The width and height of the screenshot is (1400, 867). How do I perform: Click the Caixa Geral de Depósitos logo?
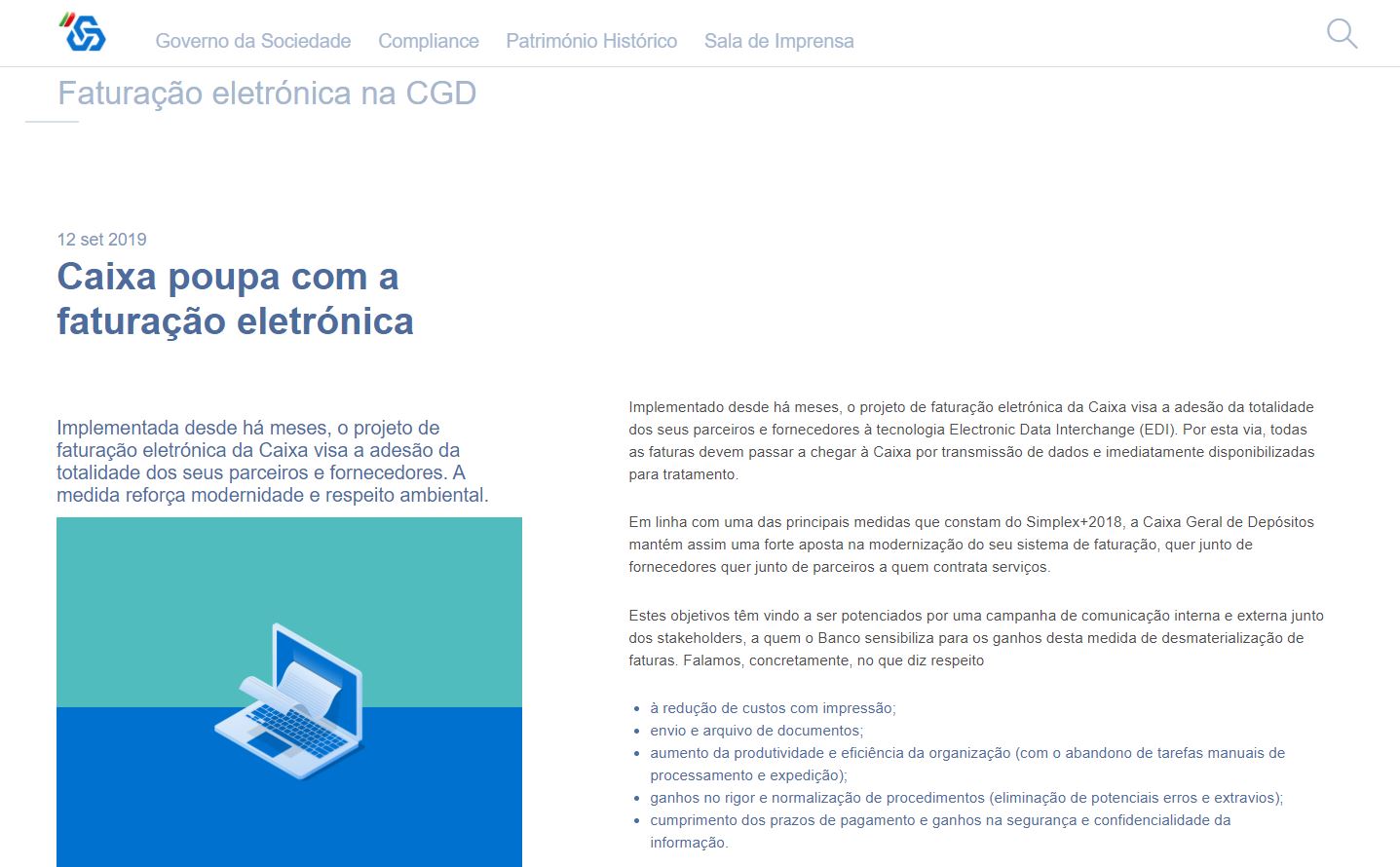(x=83, y=33)
